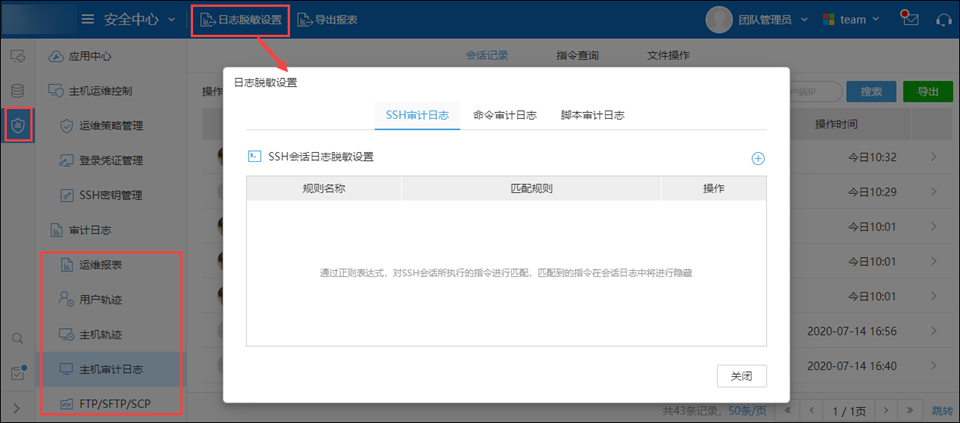Open the task checklist icon in left rail
Screen dimensions: 960x423
pyautogui.click(x=18, y=373)
